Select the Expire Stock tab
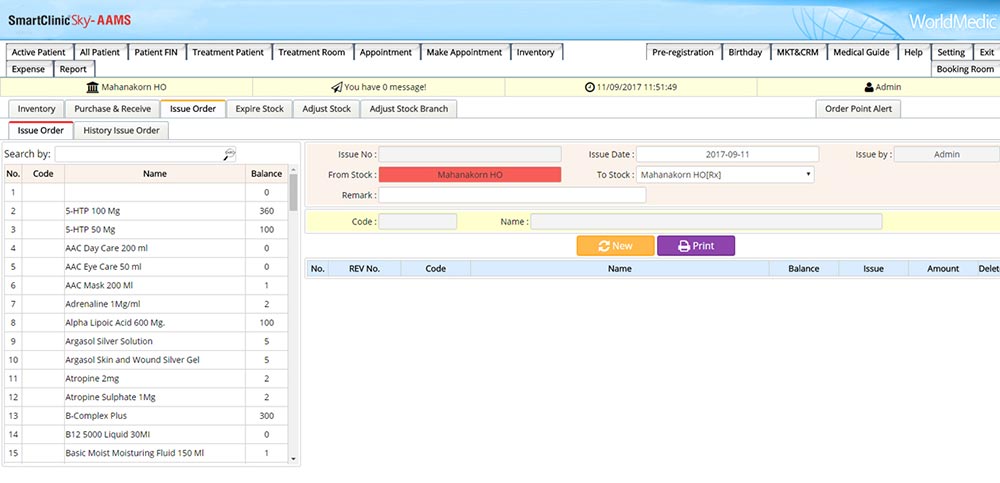The image size is (1000, 483). 259,109
